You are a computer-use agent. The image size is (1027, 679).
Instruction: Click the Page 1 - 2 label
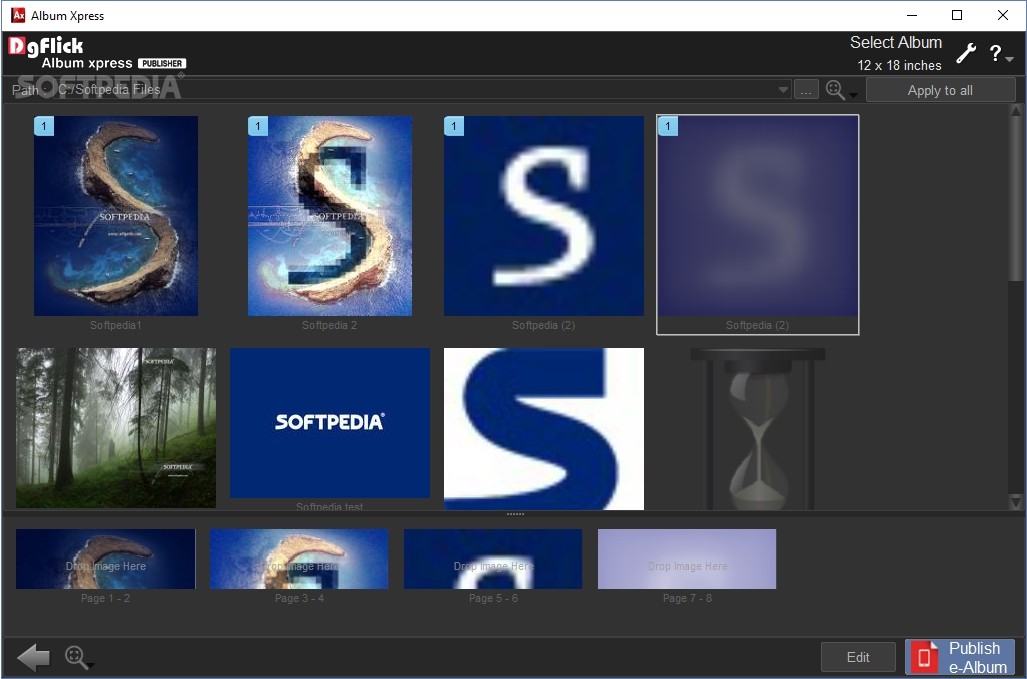(105, 598)
